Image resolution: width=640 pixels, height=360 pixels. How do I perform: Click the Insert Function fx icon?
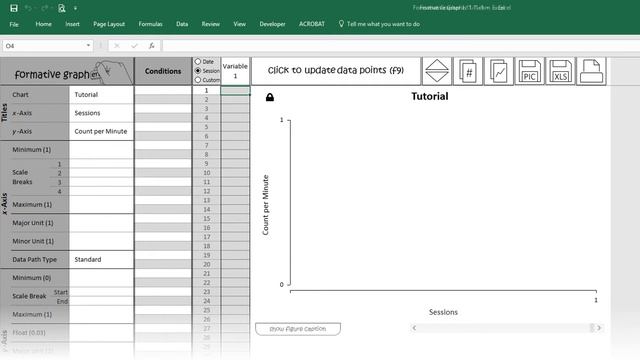pos(151,46)
